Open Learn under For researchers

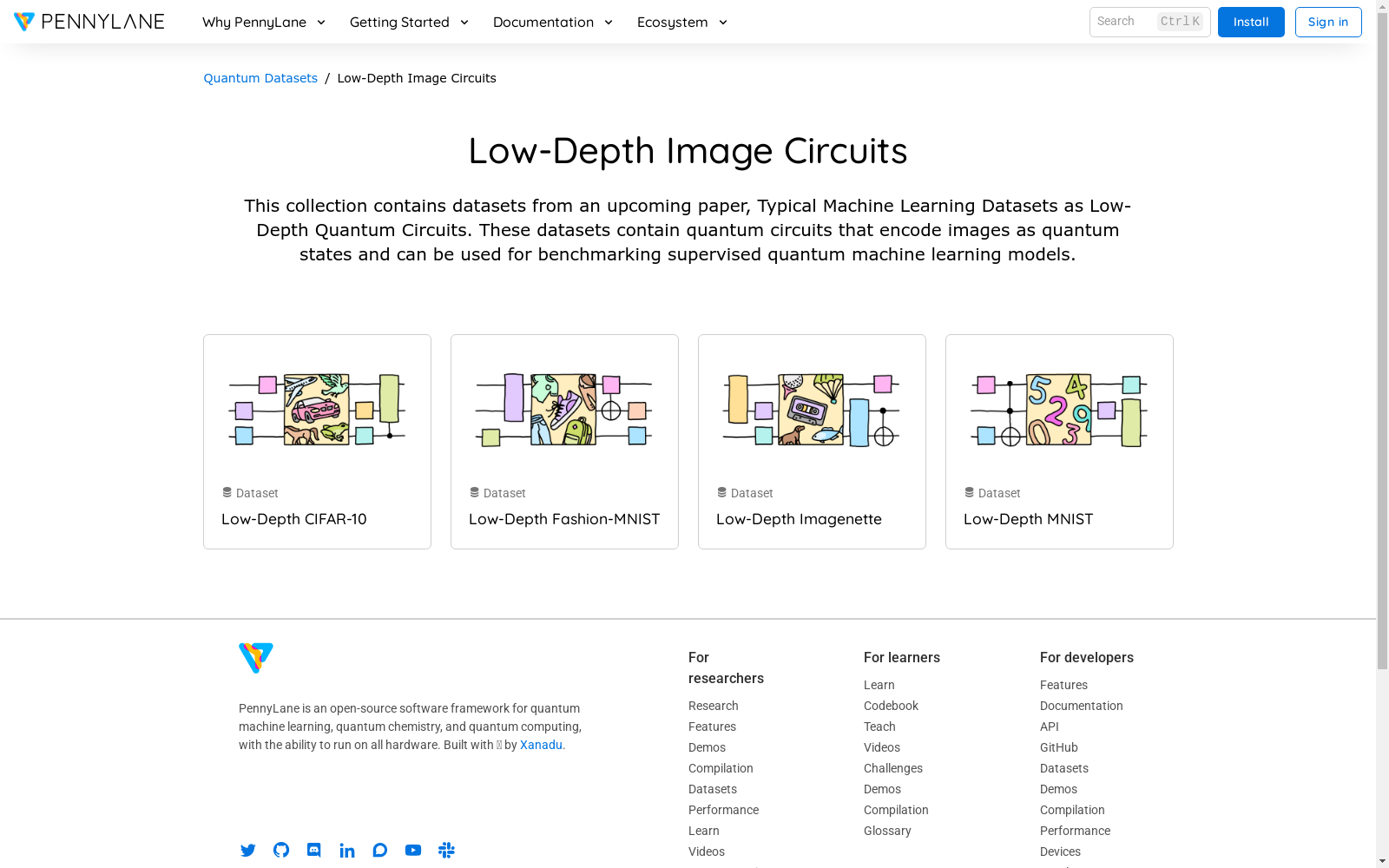704,831
